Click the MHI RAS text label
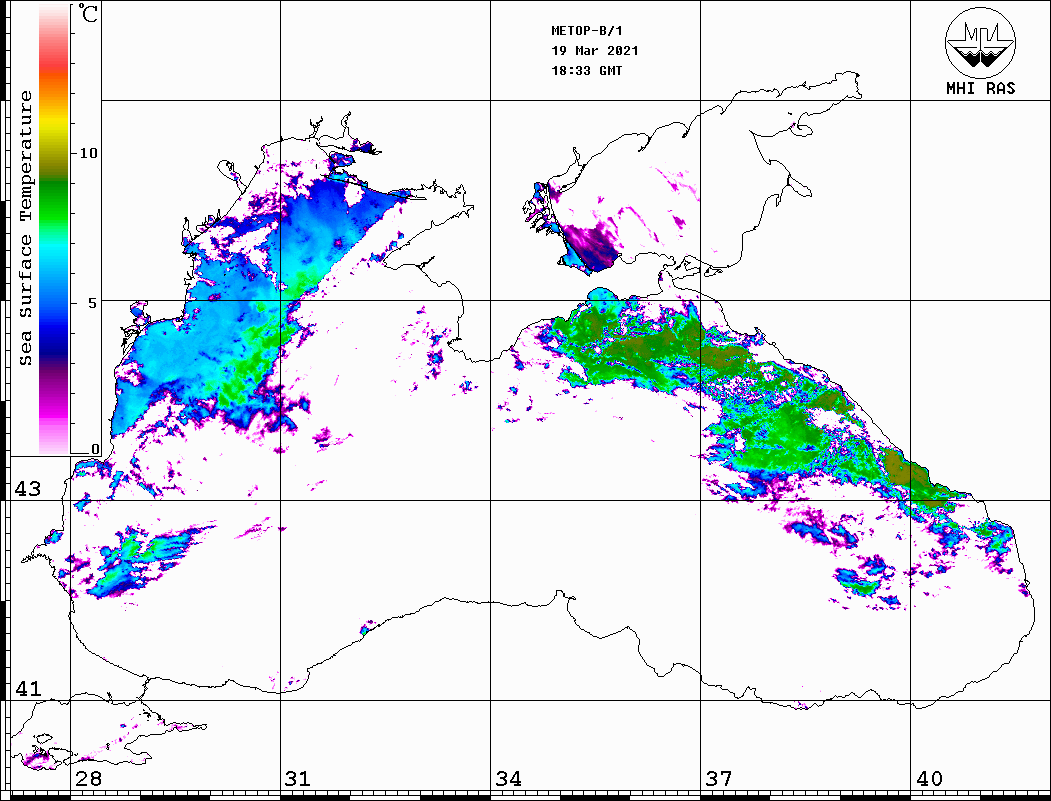 click(x=980, y=88)
